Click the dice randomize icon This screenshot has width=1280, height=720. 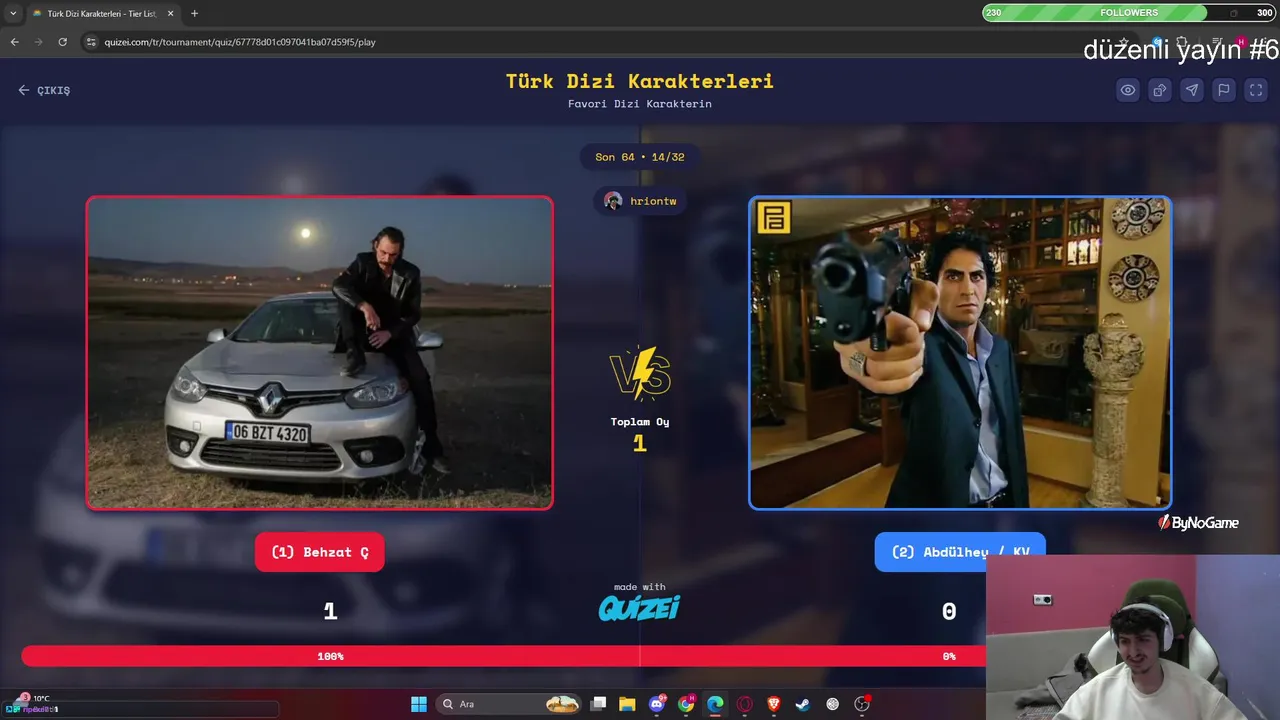tap(1160, 90)
